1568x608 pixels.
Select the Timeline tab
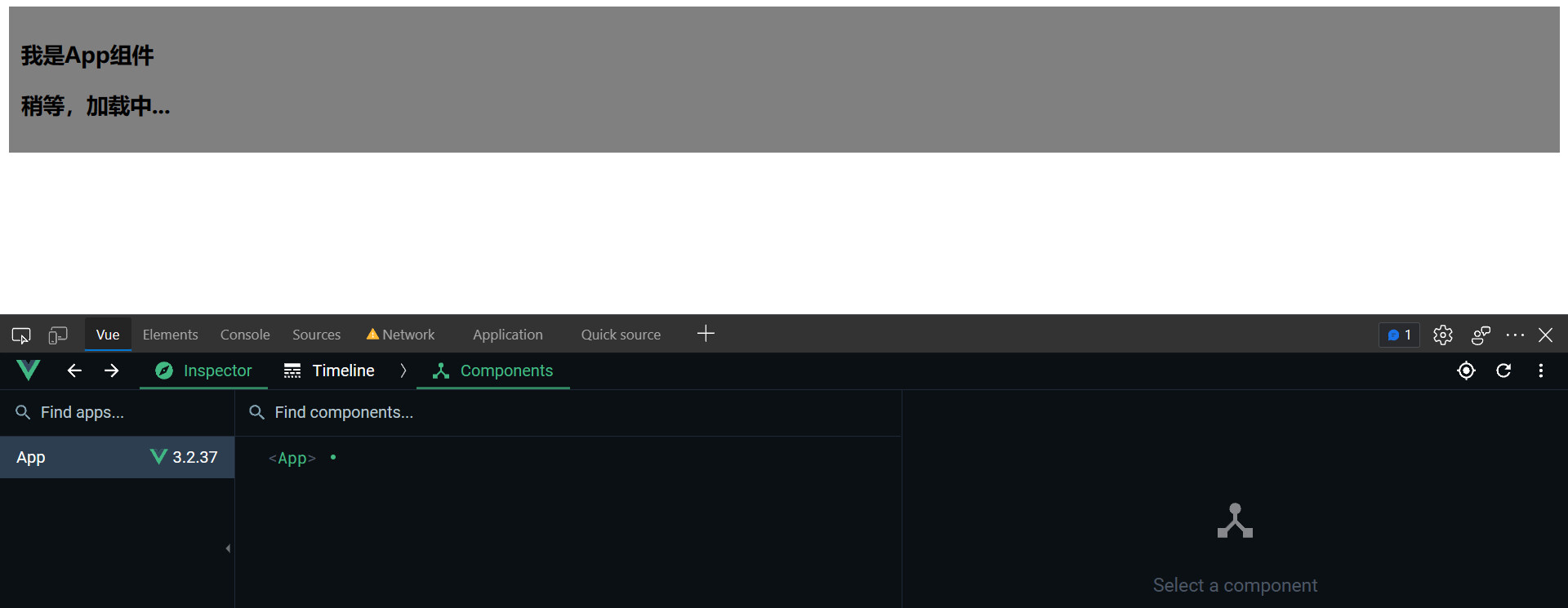[329, 371]
